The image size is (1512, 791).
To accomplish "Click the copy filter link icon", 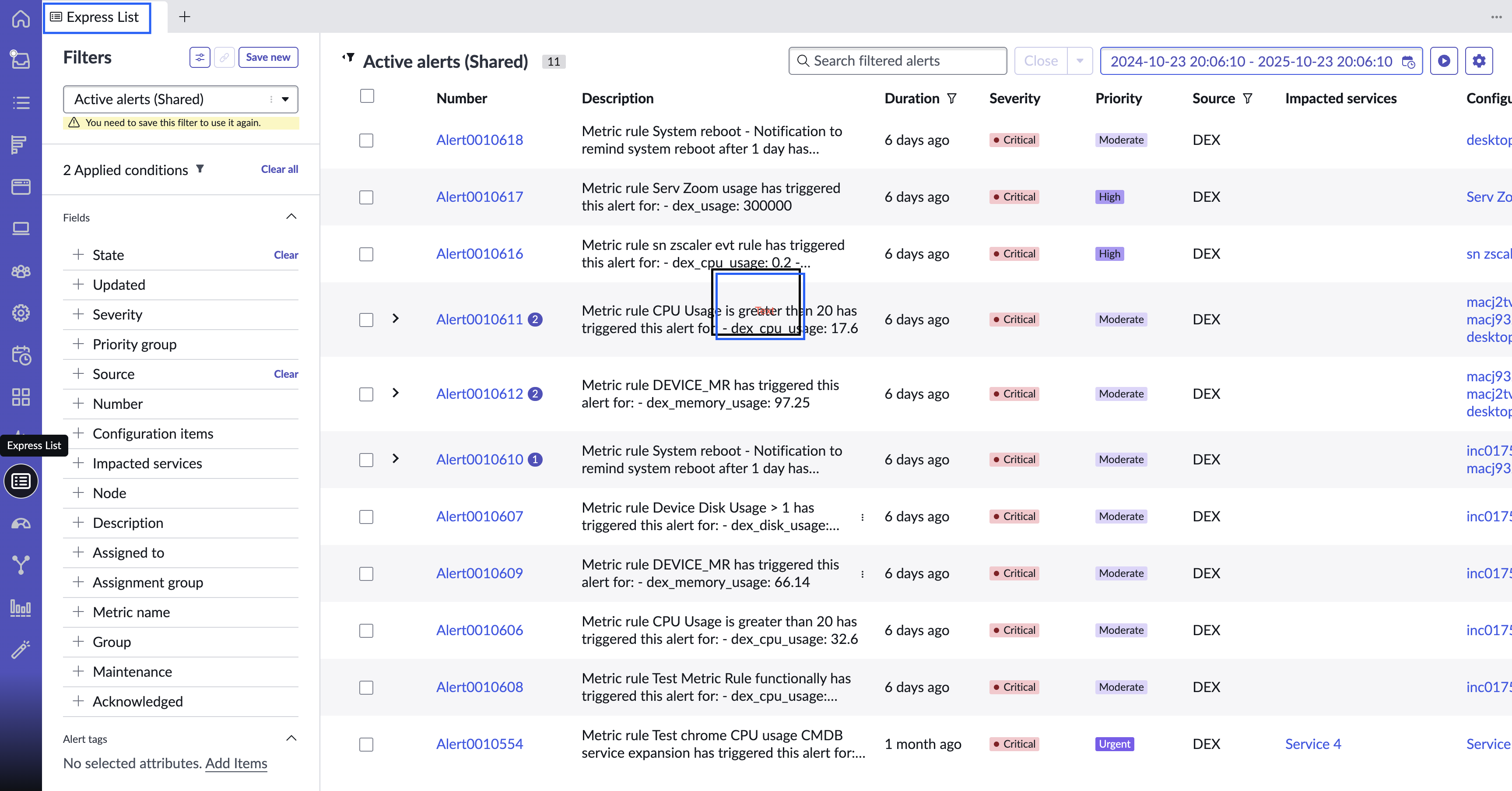I will [x=224, y=57].
